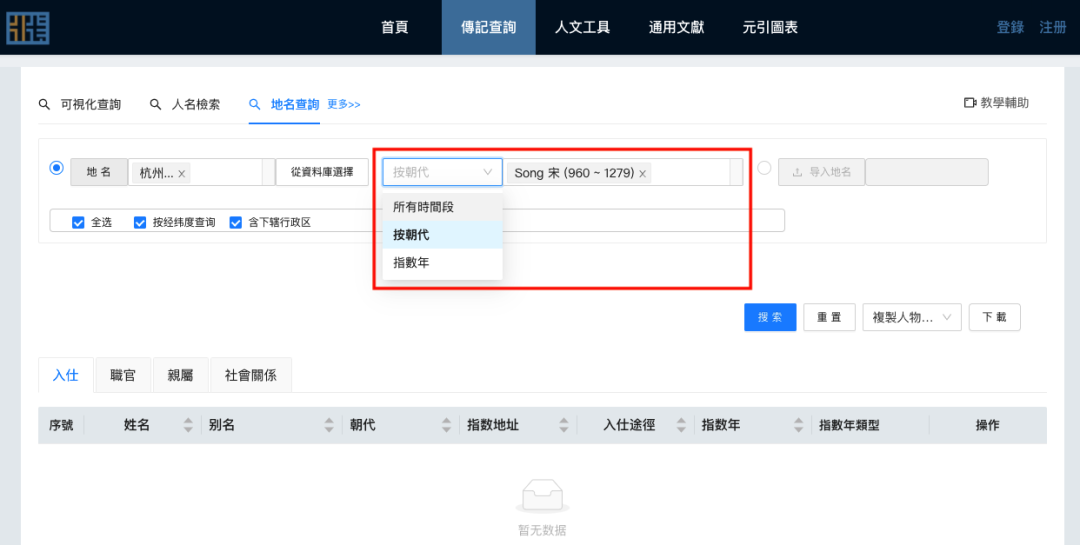The height and width of the screenshot is (545, 1080).
Task: Sort the 別名 column
Action: 329,425
